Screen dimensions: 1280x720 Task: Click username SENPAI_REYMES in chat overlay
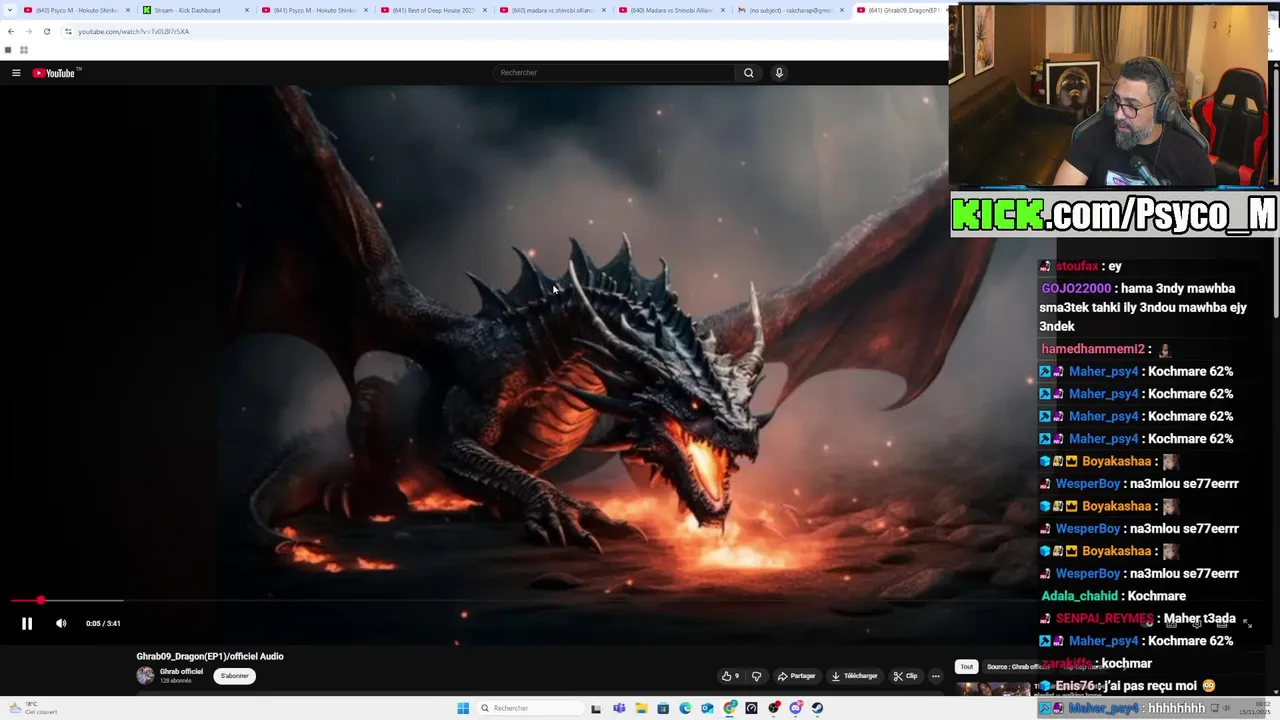[x=1104, y=618]
